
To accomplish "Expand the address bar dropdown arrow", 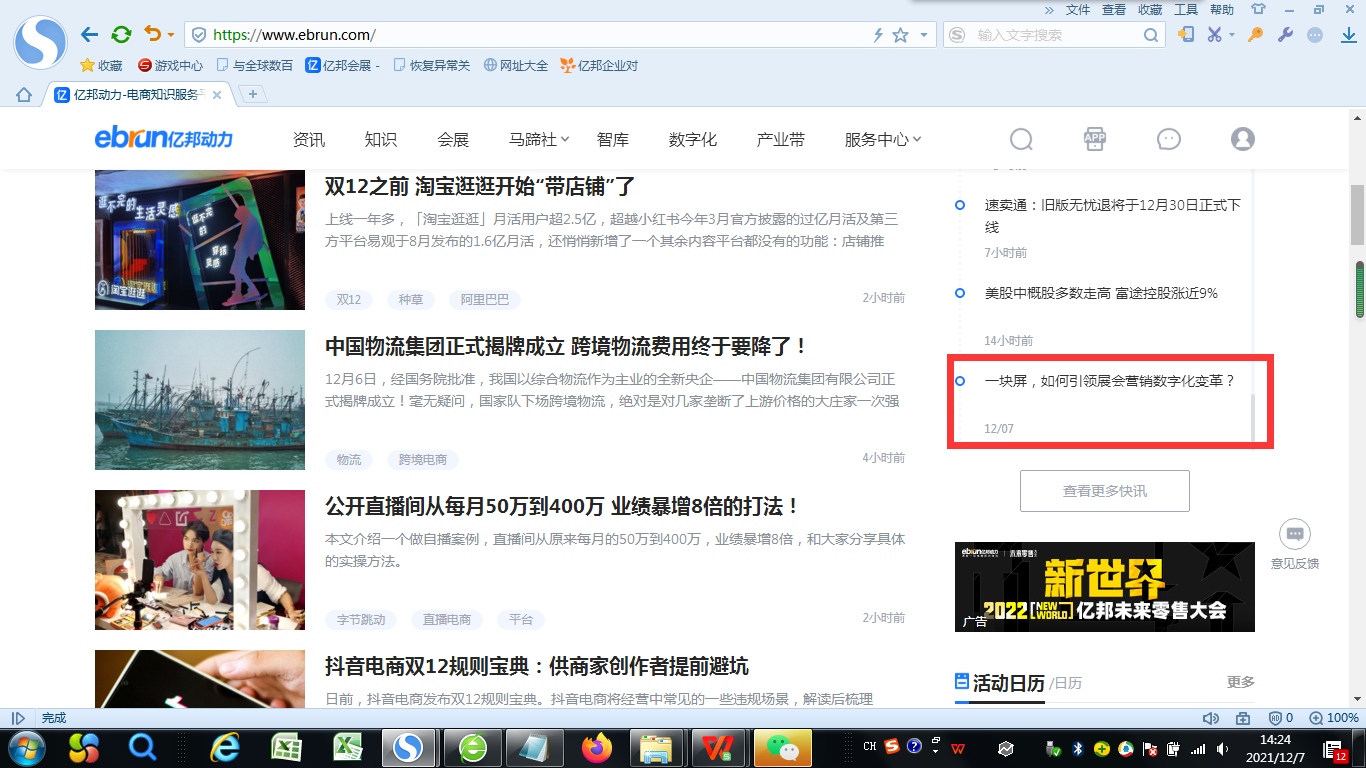I will [x=924, y=35].
